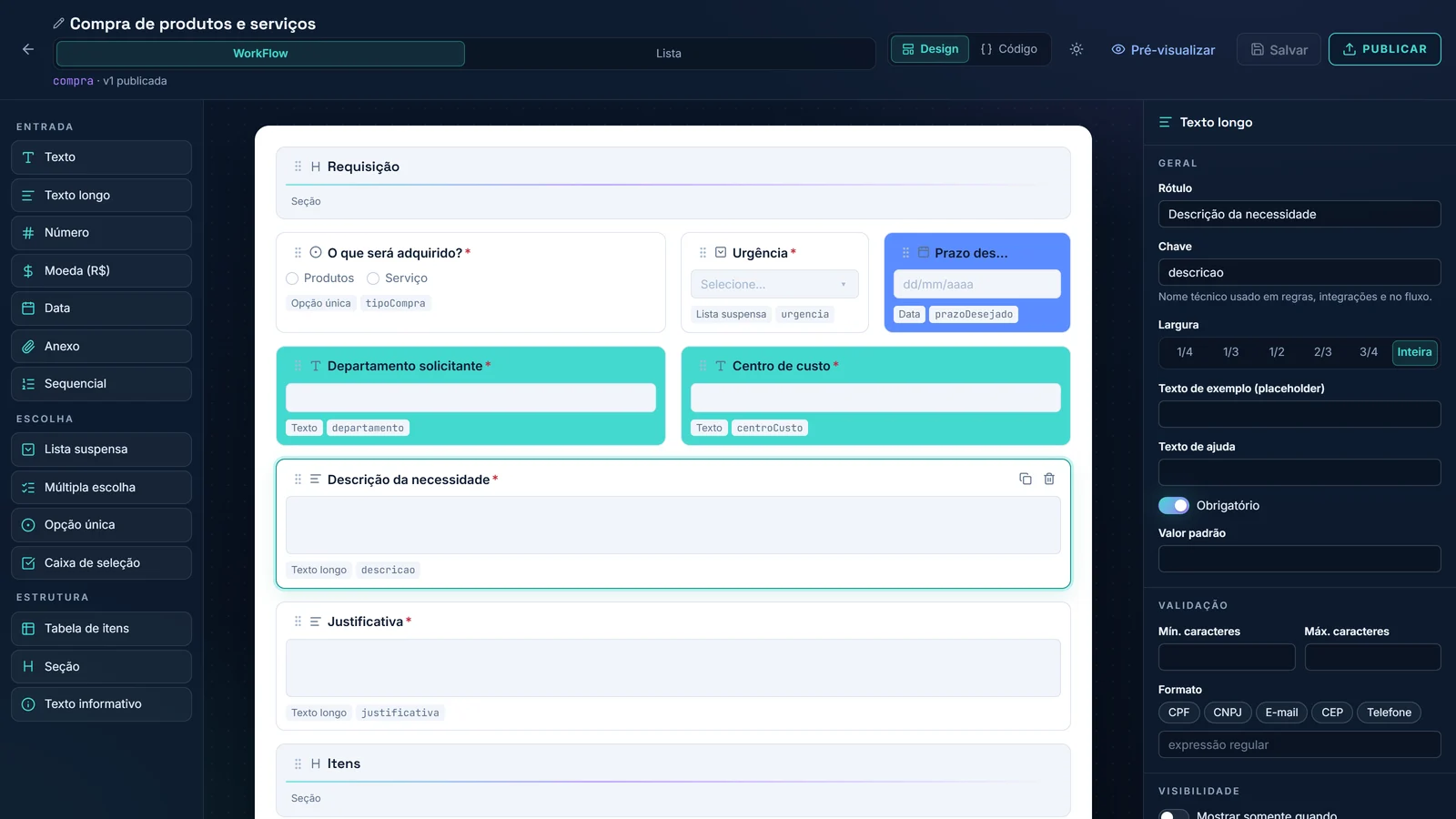Select the Serviço radio option

(x=373, y=278)
